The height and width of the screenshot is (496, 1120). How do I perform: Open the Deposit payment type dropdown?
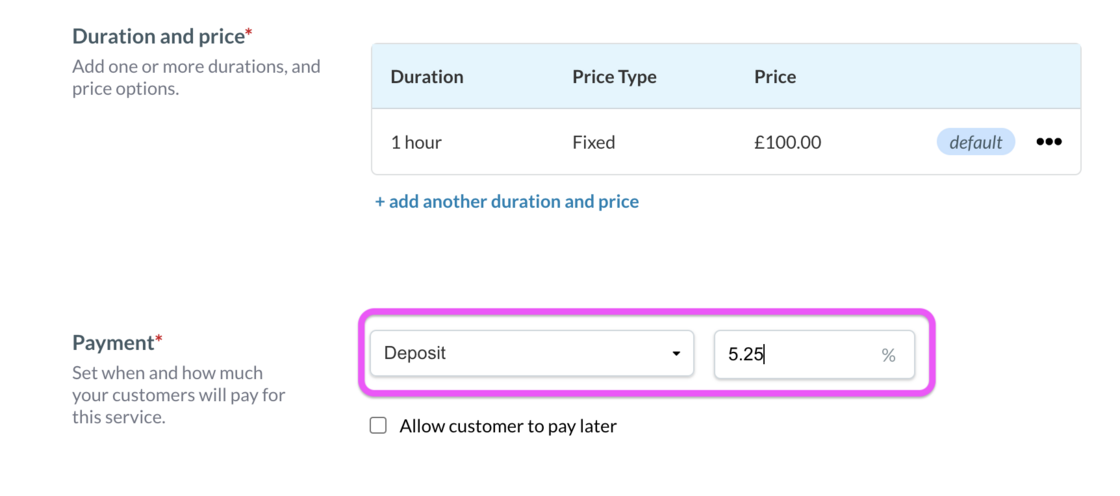531,354
